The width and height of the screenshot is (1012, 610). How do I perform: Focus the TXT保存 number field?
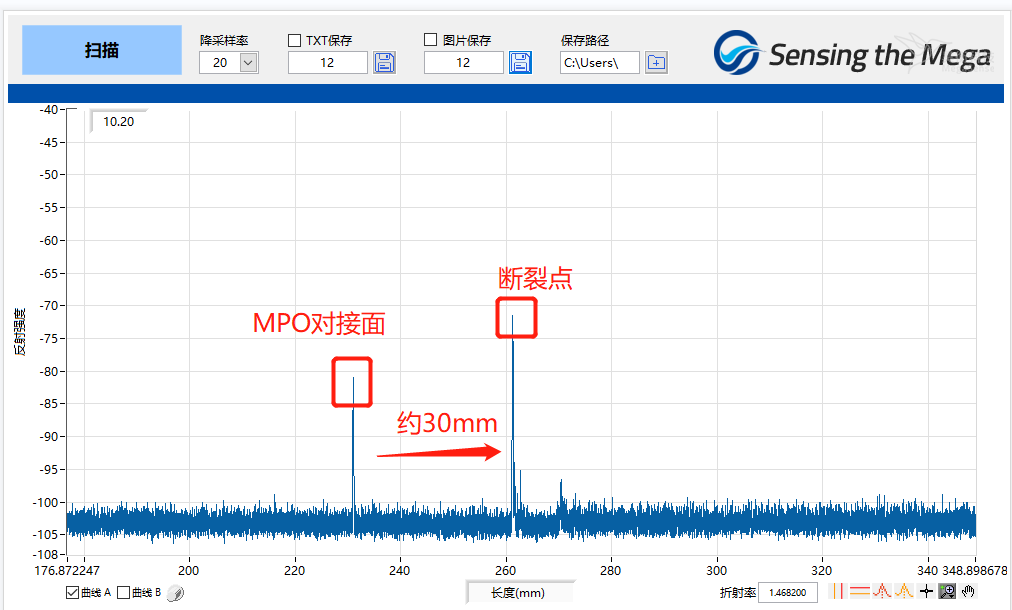click(x=328, y=63)
